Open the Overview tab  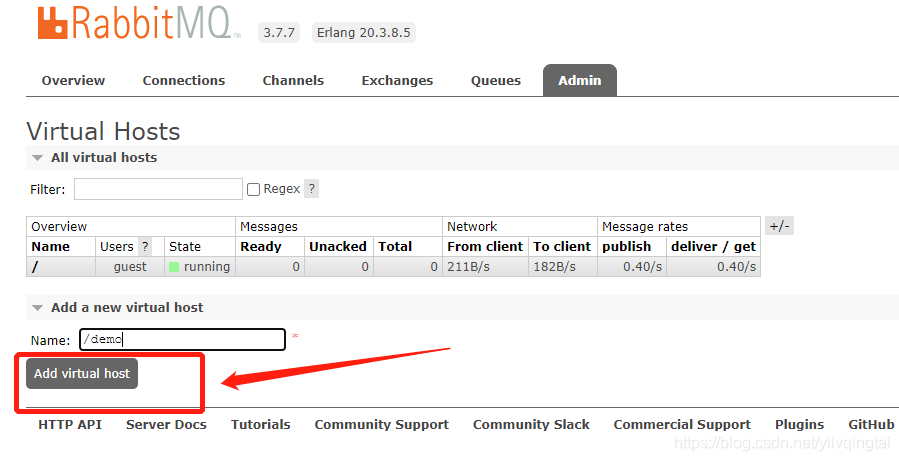pyautogui.click(x=73, y=81)
